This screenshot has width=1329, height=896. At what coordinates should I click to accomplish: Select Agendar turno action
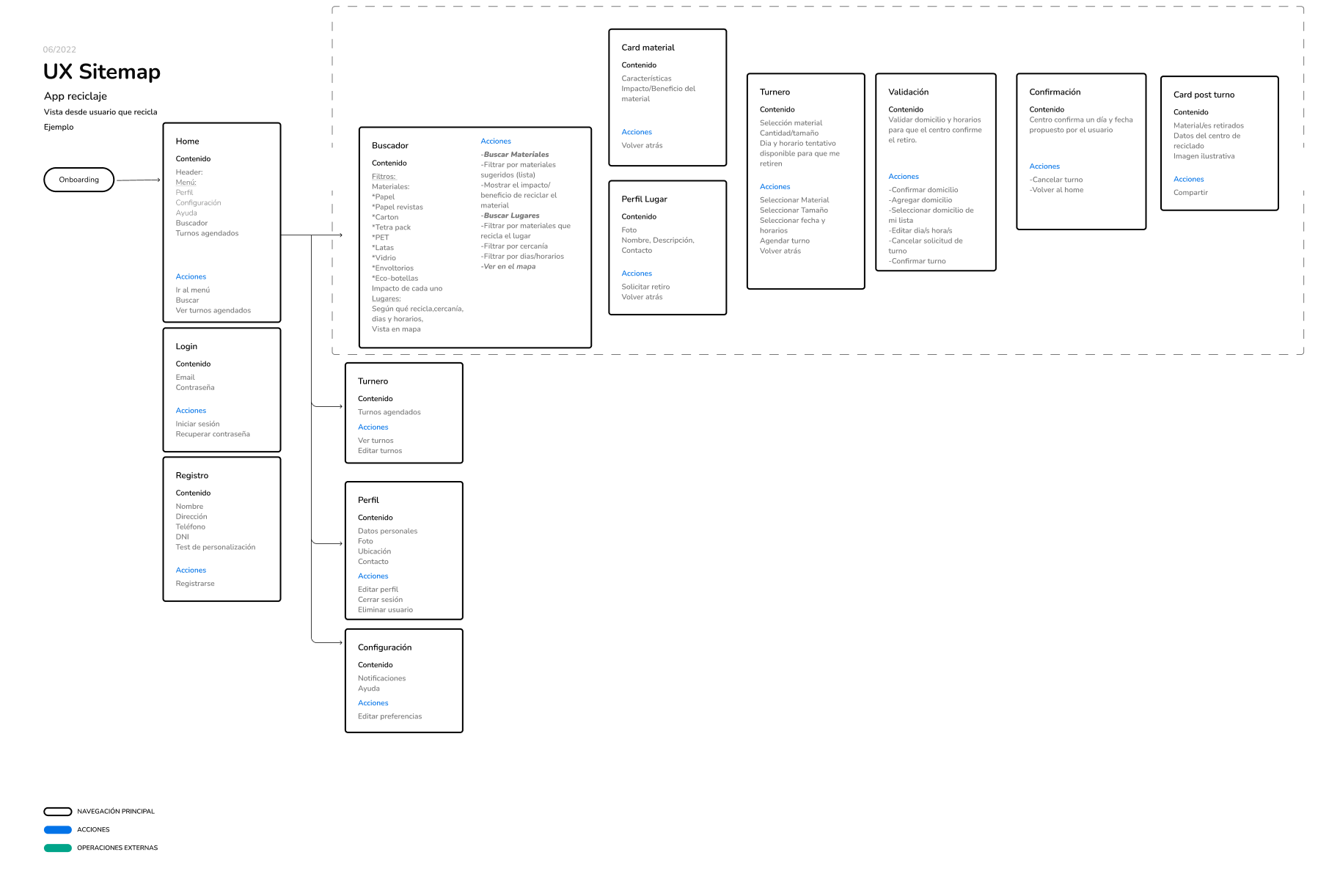[785, 242]
